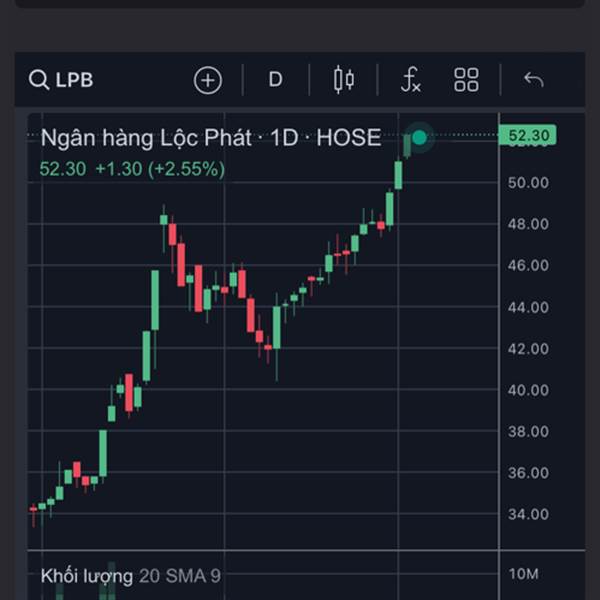Click the Khối lượng volume indicator label
The height and width of the screenshot is (600, 600).
[87, 576]
